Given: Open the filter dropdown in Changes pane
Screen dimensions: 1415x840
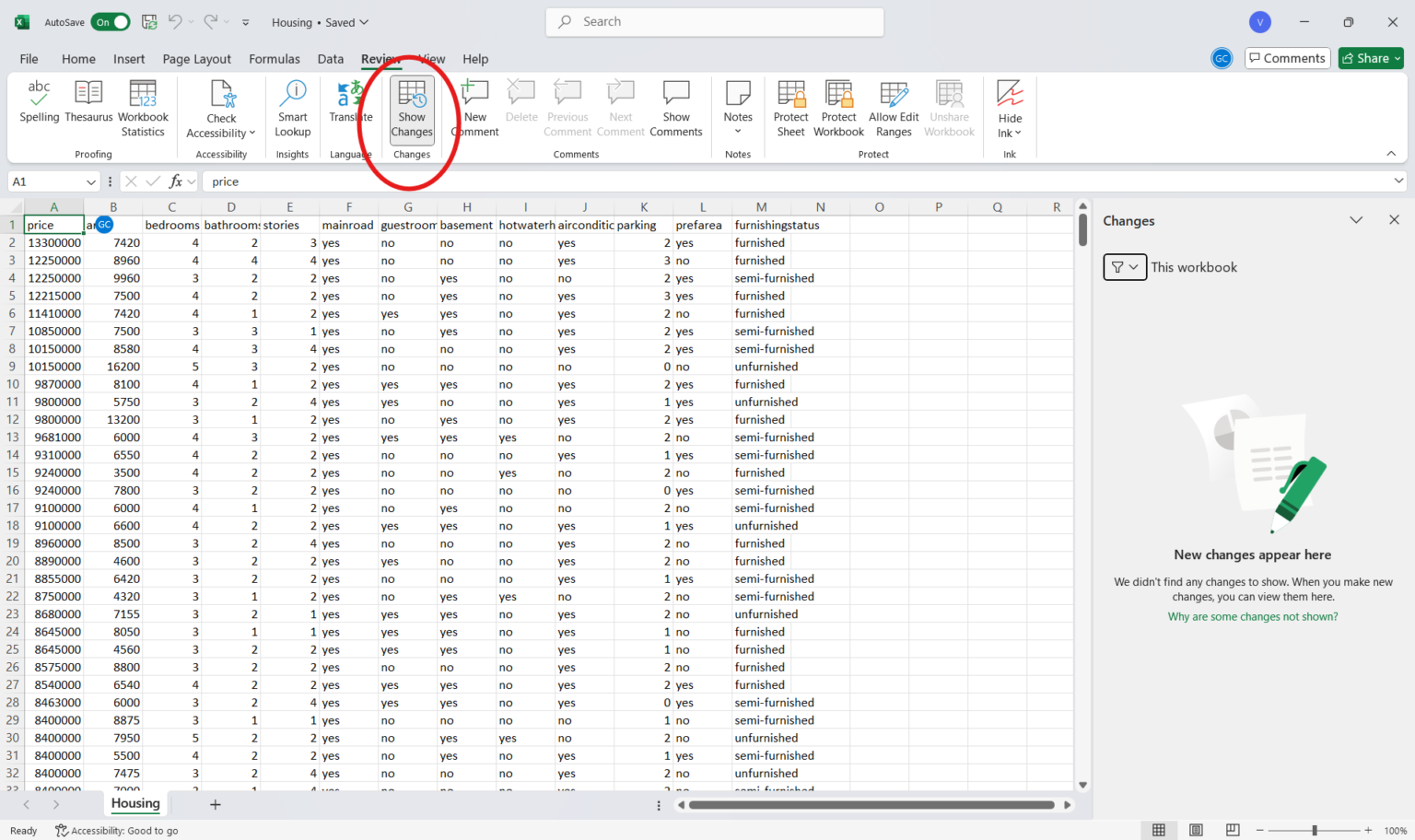Looking at the screenshot, I should point(1125,267).
